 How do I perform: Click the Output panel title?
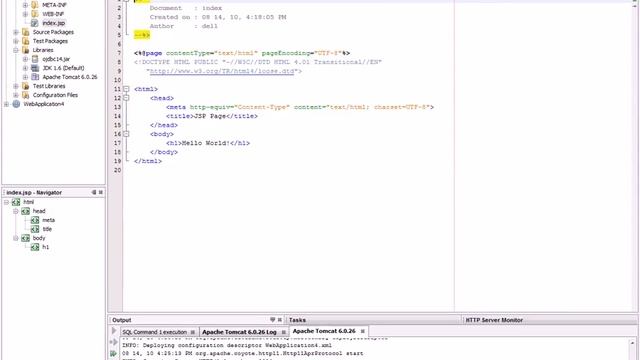tap(122, 320)
